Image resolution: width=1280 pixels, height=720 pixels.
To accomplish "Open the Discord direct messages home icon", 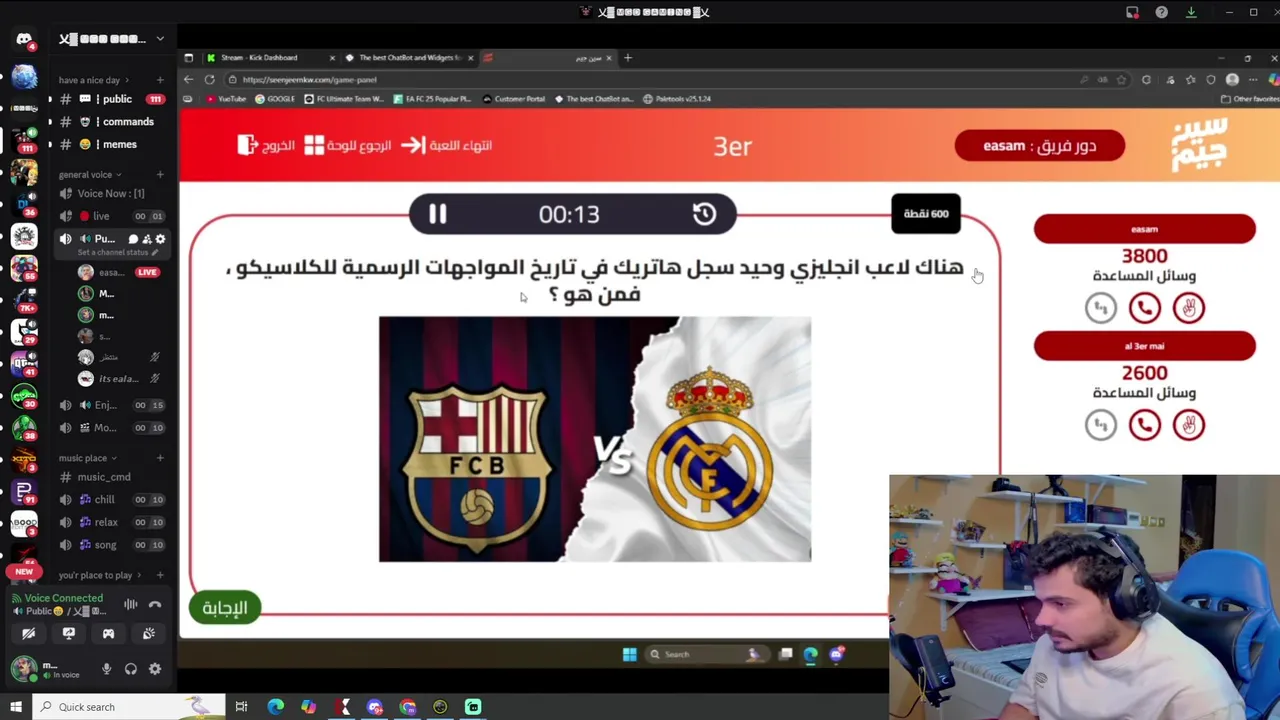I will click(x=24, y=40).
